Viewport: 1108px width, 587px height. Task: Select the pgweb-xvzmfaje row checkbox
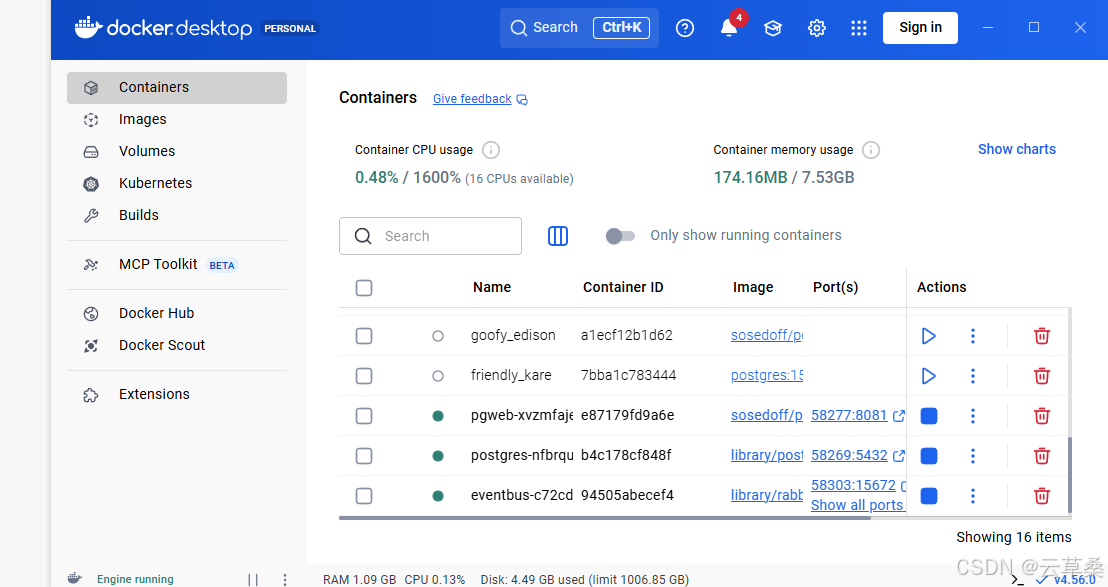364,416
